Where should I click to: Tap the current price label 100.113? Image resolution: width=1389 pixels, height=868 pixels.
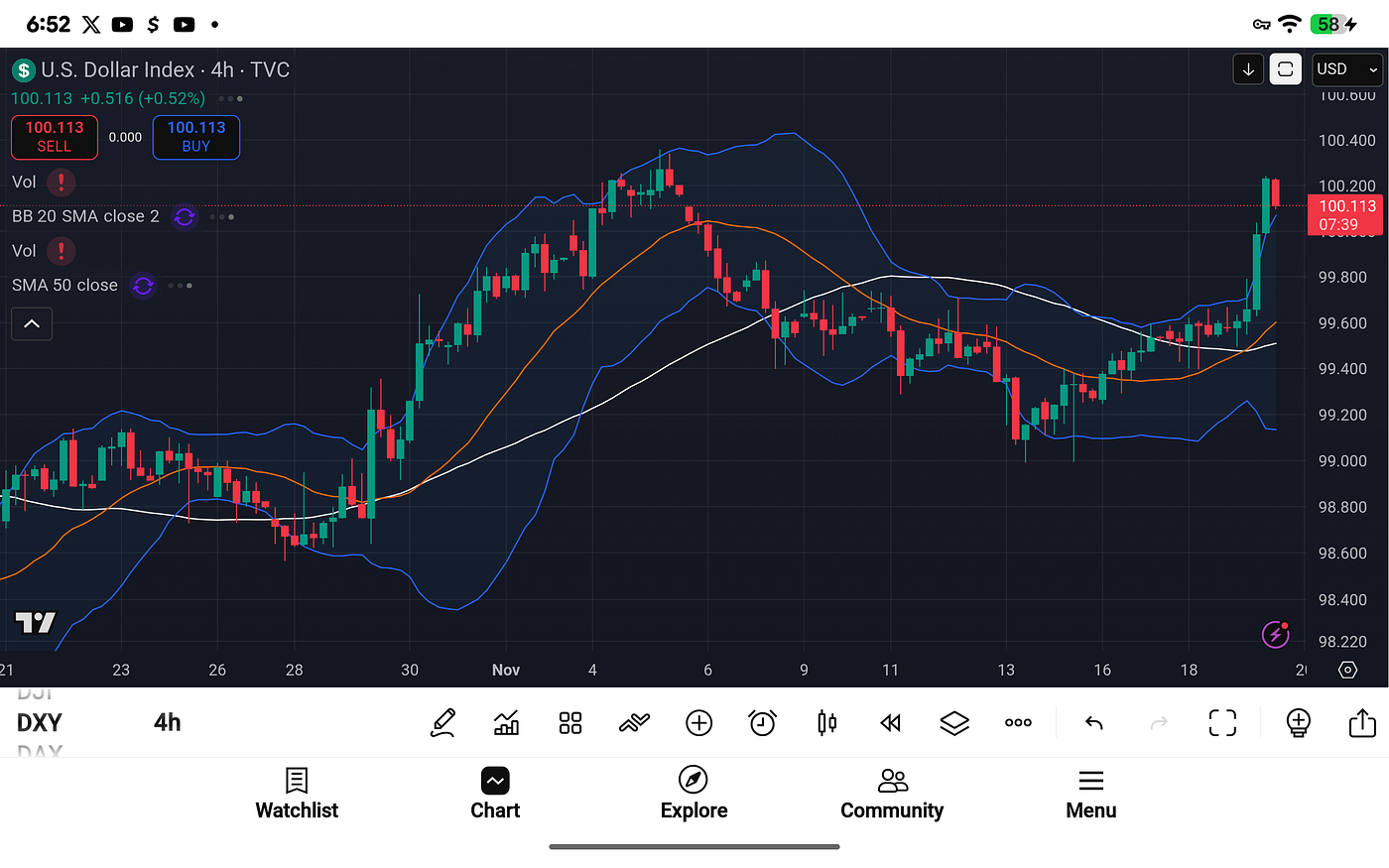pyautogui.click(x=1346, y=214)
